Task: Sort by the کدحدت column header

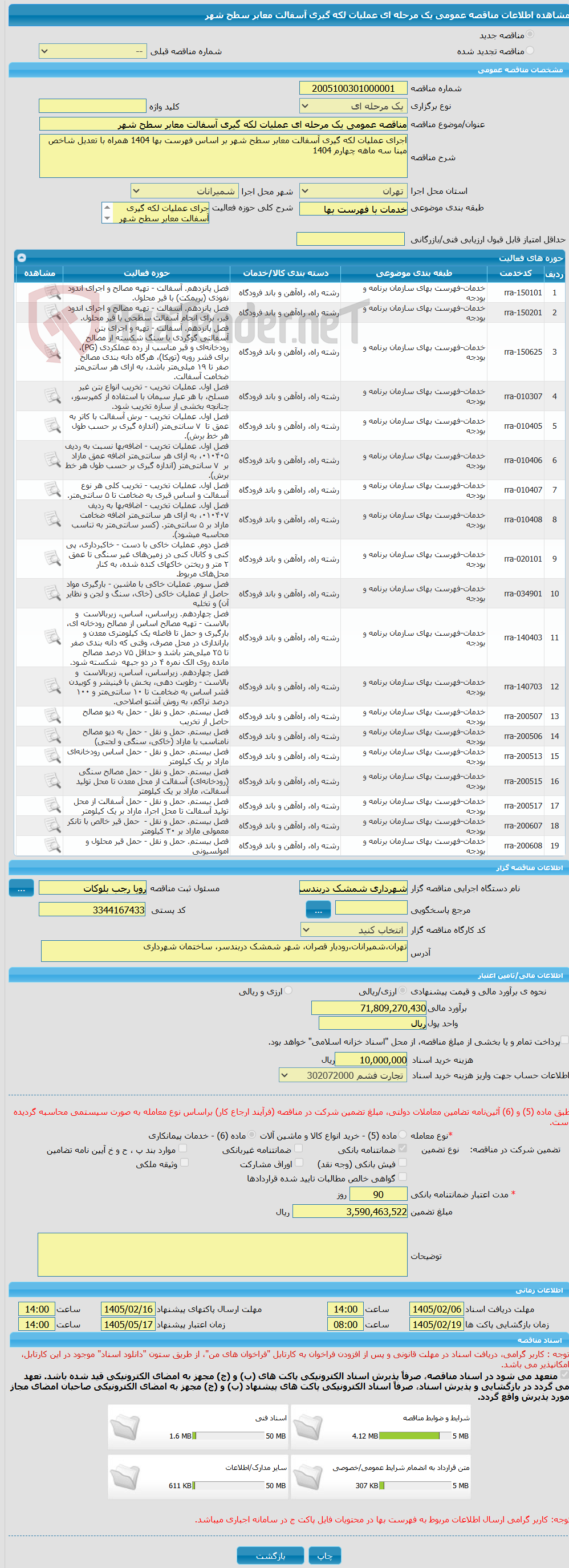Action: 515,273
